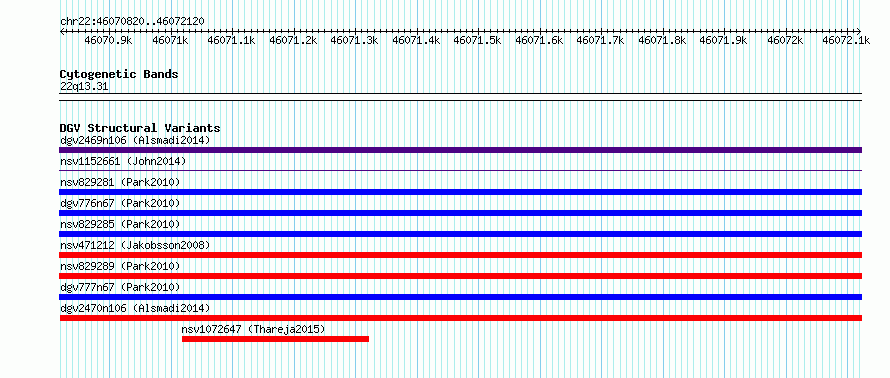890x378 pixels.
Task: Select the dgv776n67 blue variant bar
Action: tap(460, 213)
